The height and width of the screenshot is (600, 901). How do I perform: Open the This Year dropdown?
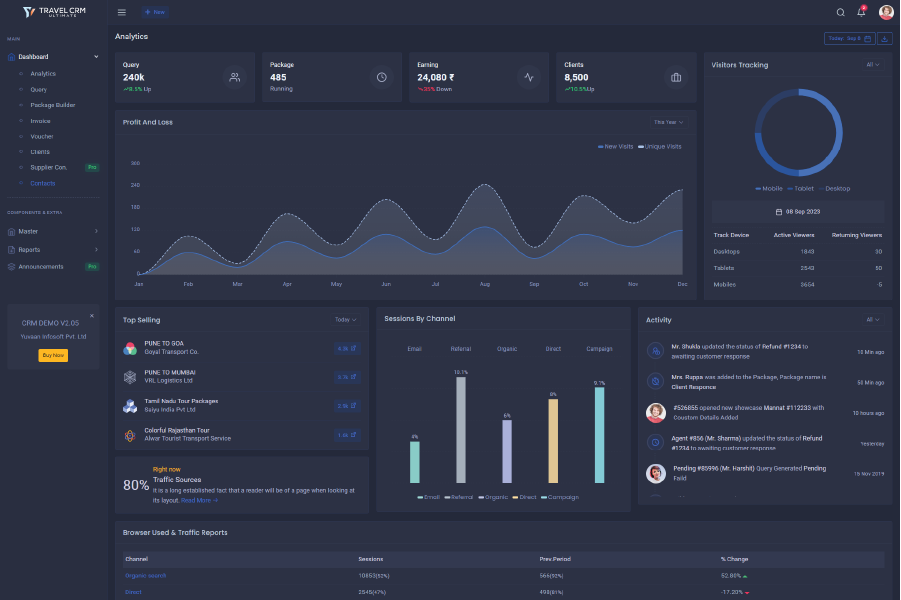pyautogui.click(x=668, y=122)
